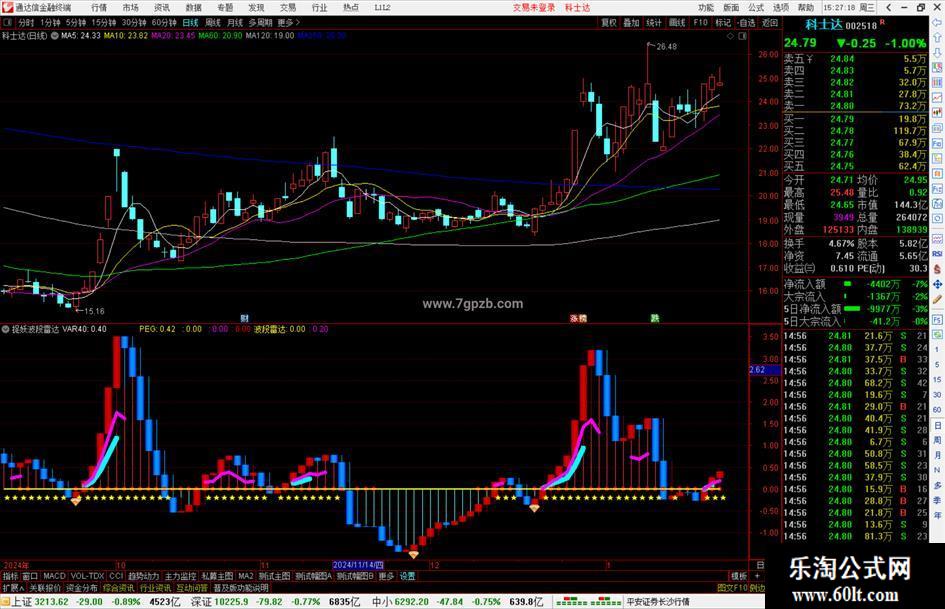The width and height of the screenshot is (945, 609).
Task: Click the status bar icon left of 上证
Action: click(x=5, y=602)
